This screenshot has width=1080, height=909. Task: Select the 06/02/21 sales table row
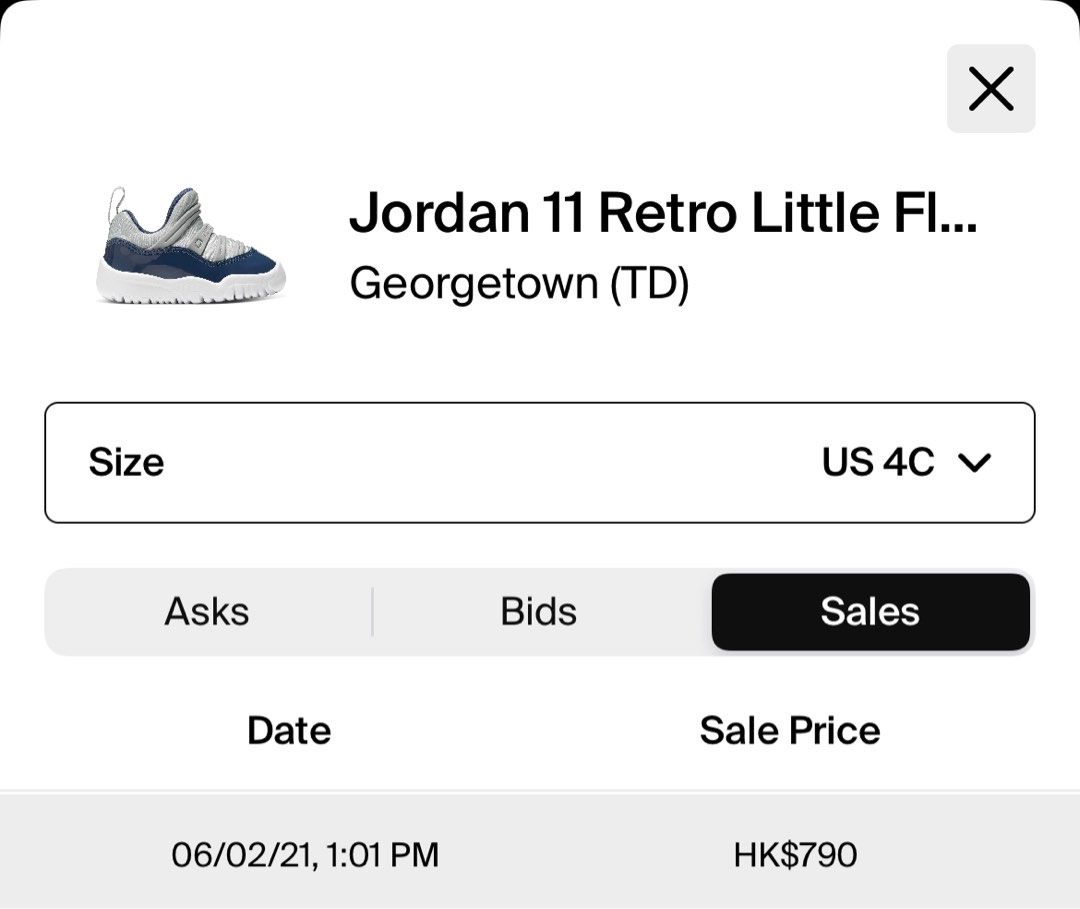point(540,851)
